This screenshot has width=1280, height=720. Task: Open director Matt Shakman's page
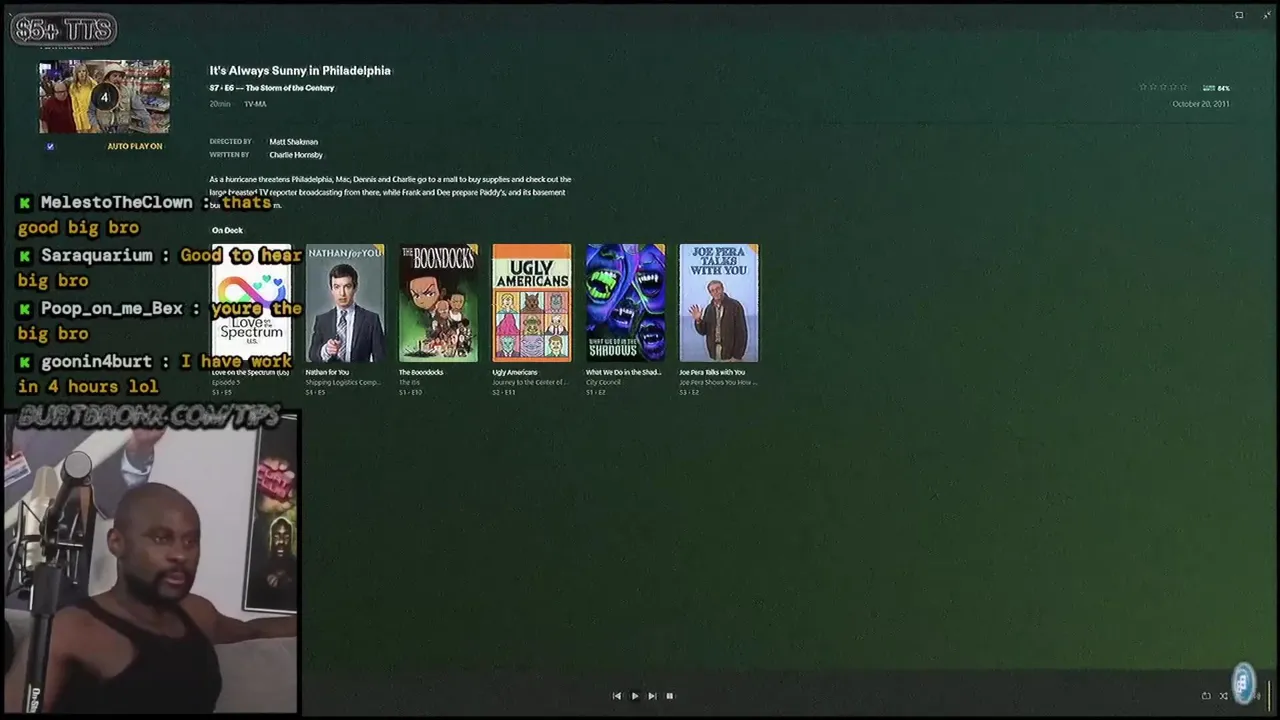click(x=293, y=142)
